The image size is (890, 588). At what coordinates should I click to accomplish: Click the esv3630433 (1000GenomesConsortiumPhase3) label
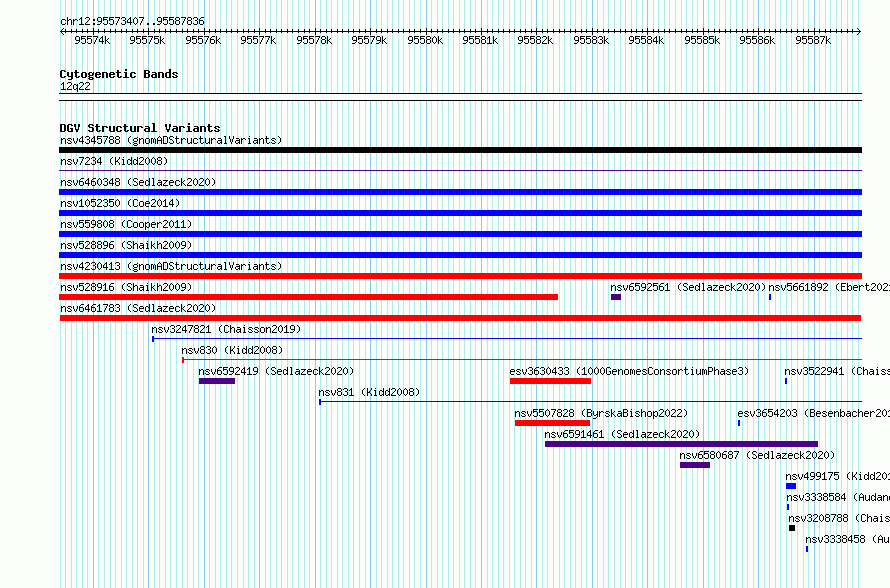tap(629, 371)
